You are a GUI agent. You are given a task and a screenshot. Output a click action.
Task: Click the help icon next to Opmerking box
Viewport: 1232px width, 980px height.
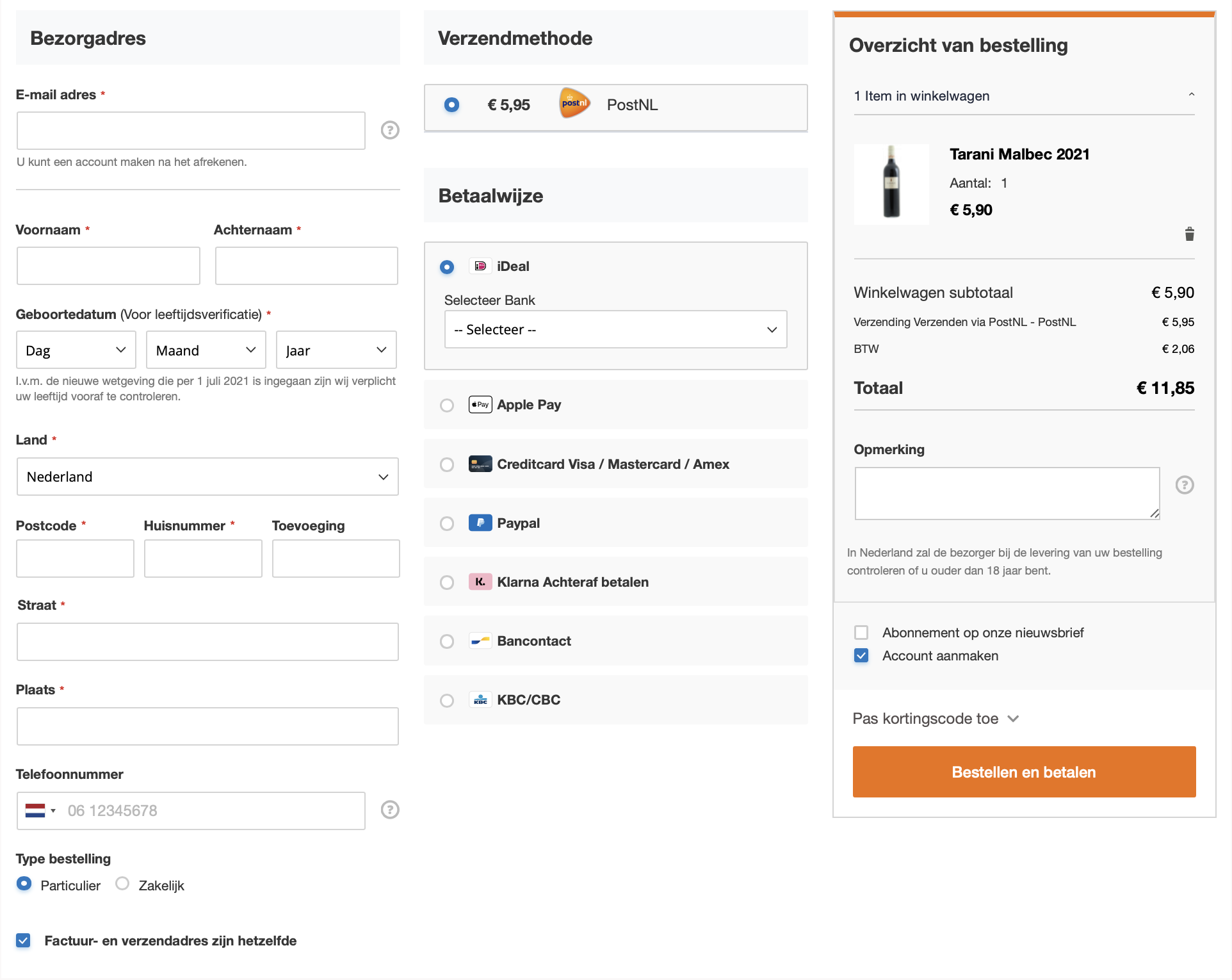coord(1185,485)
